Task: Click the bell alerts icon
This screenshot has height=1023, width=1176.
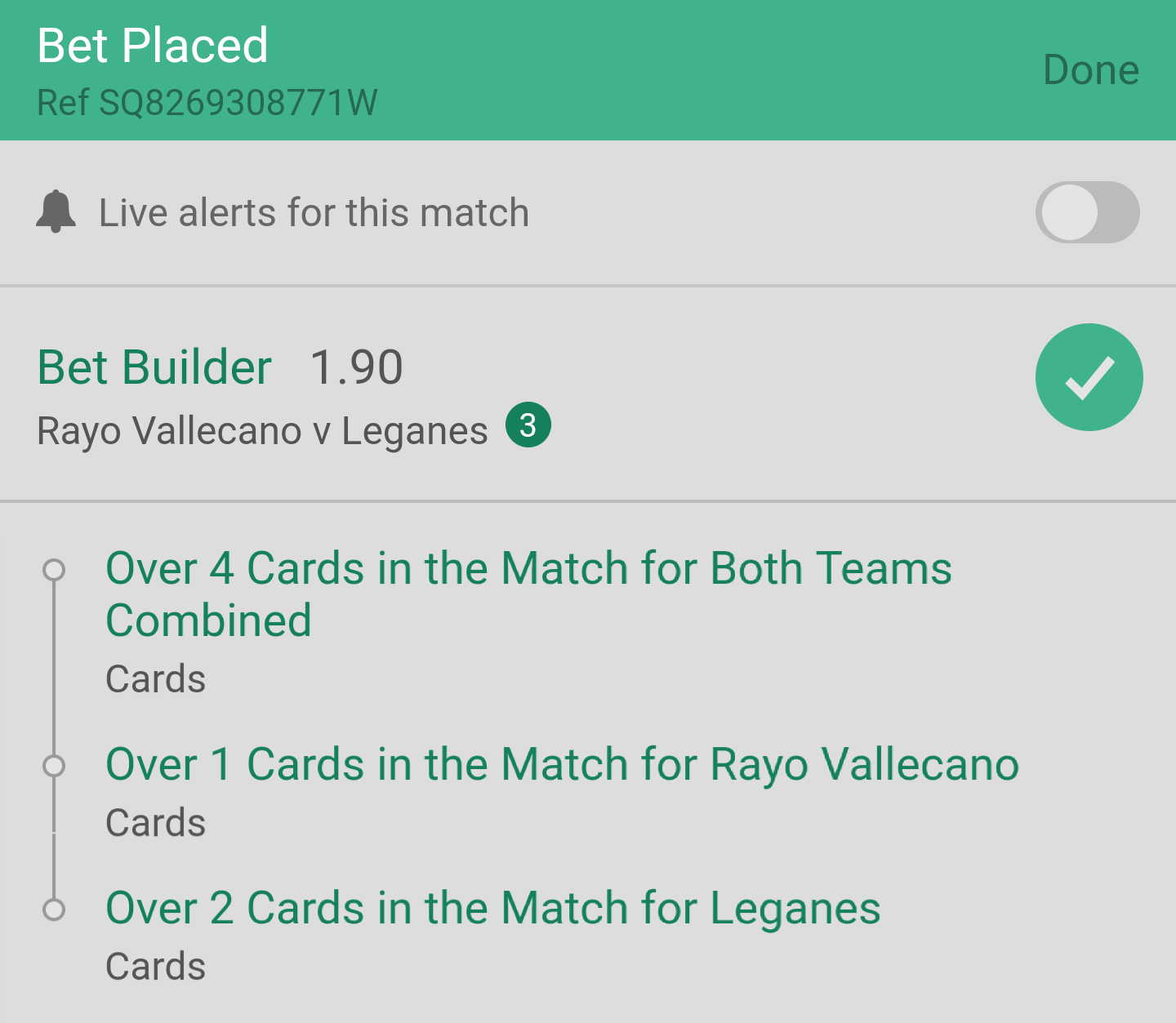Action: coord(56,212)
